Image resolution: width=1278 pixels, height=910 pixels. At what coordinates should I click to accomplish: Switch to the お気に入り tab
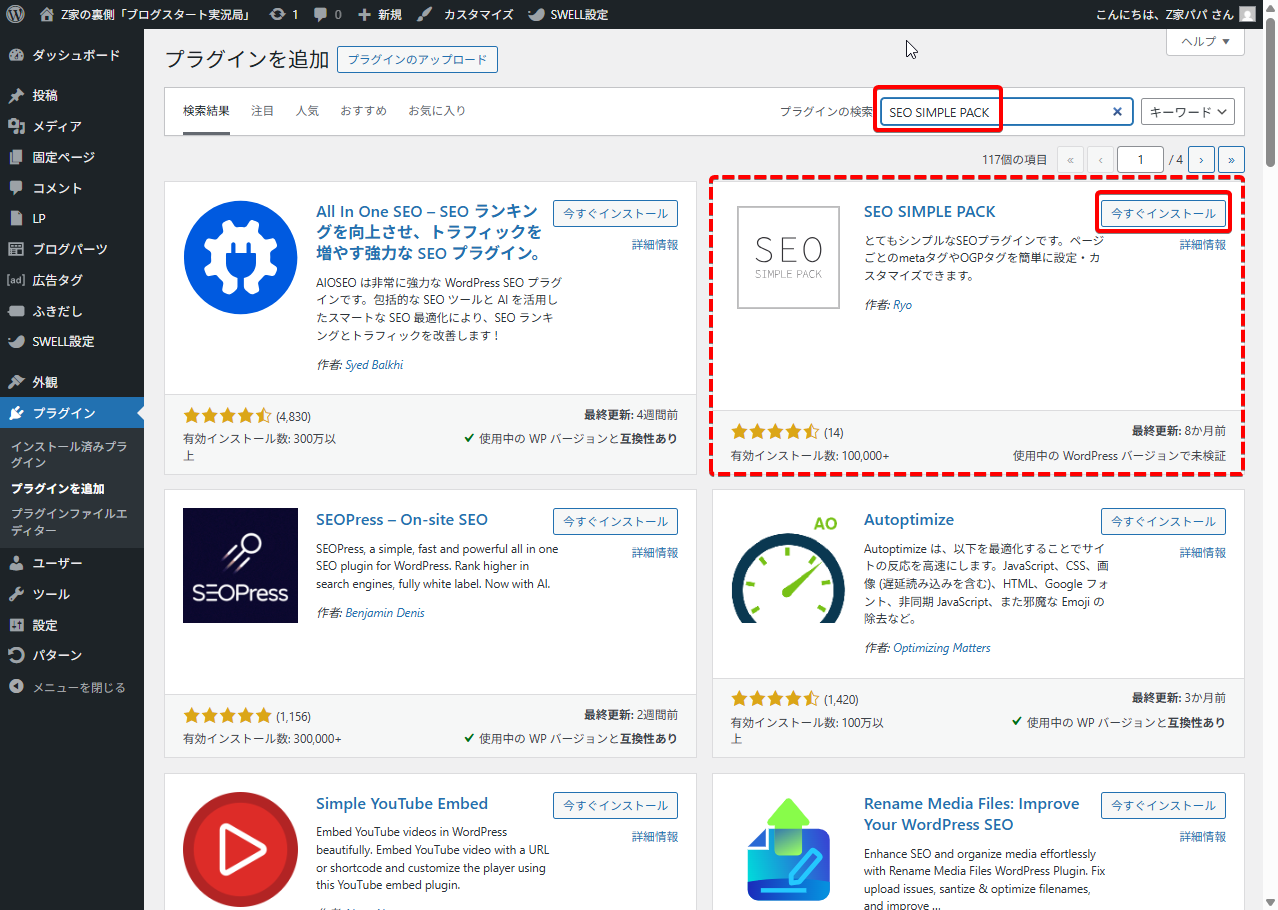coord(436,111)
